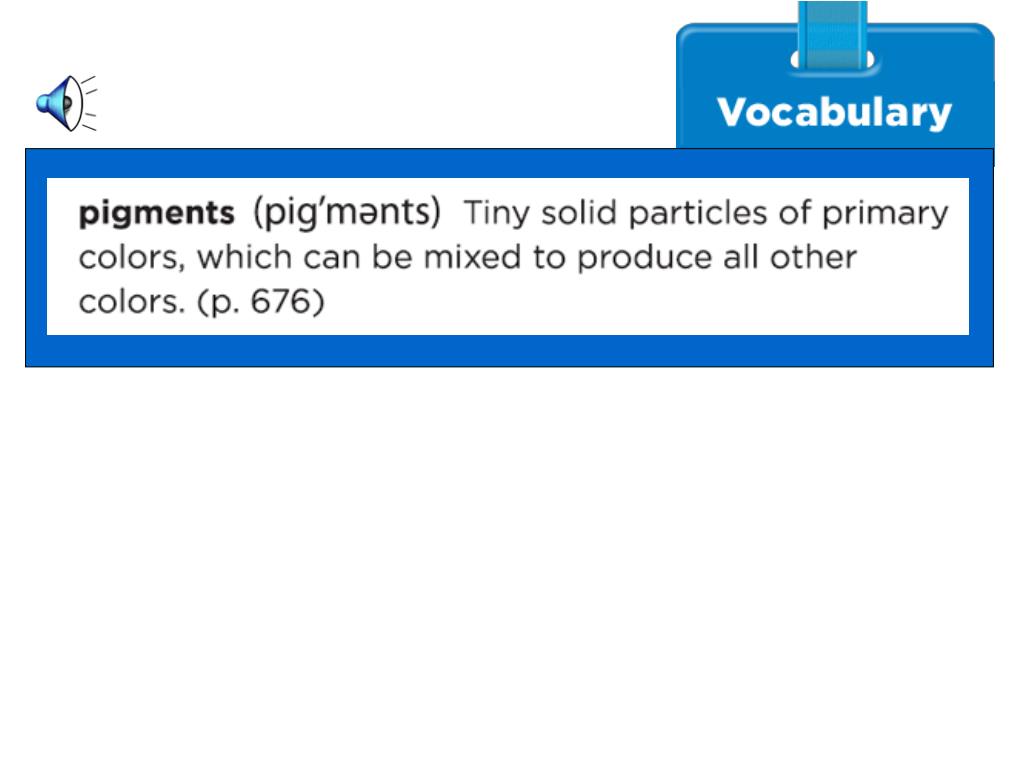Click the word "other" ending the second line
The width and height of the screenshot is (1024, 768).
[813, 257]
